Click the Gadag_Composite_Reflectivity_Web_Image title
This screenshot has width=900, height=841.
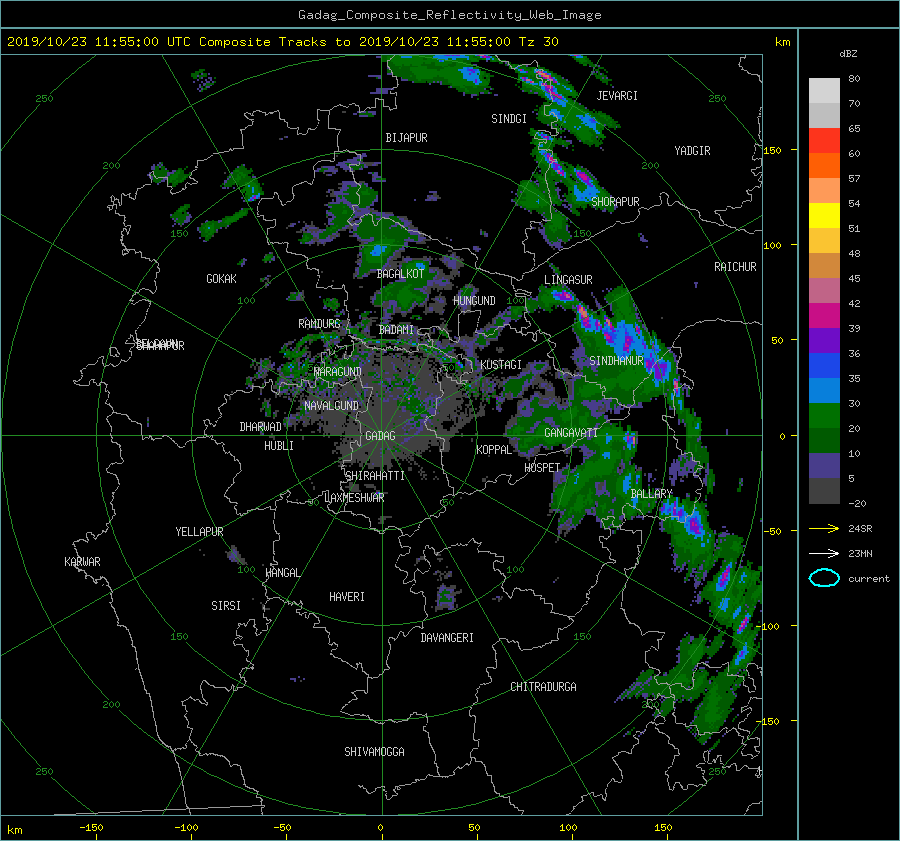(x=449, y=15)
